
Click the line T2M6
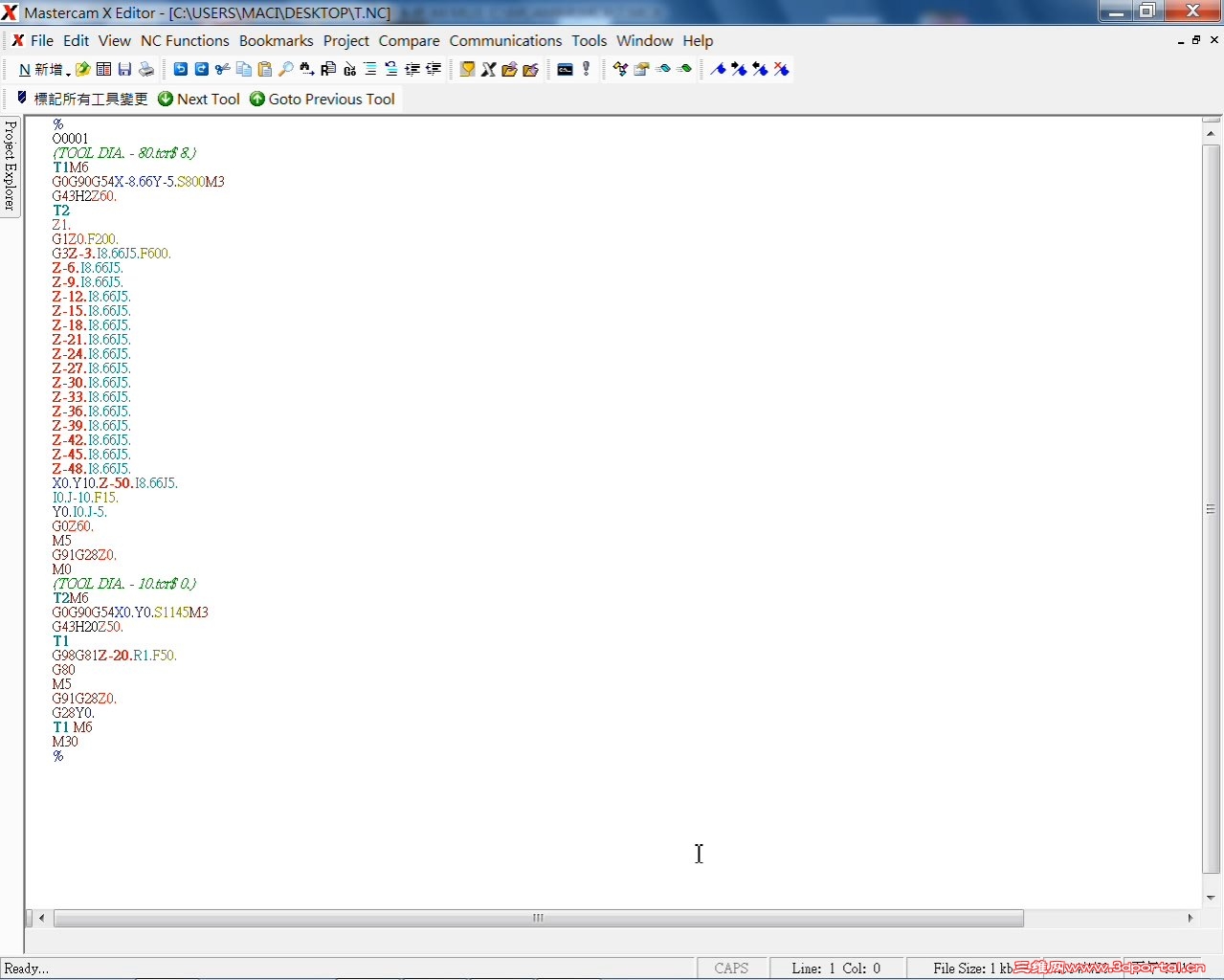point(70,598)
